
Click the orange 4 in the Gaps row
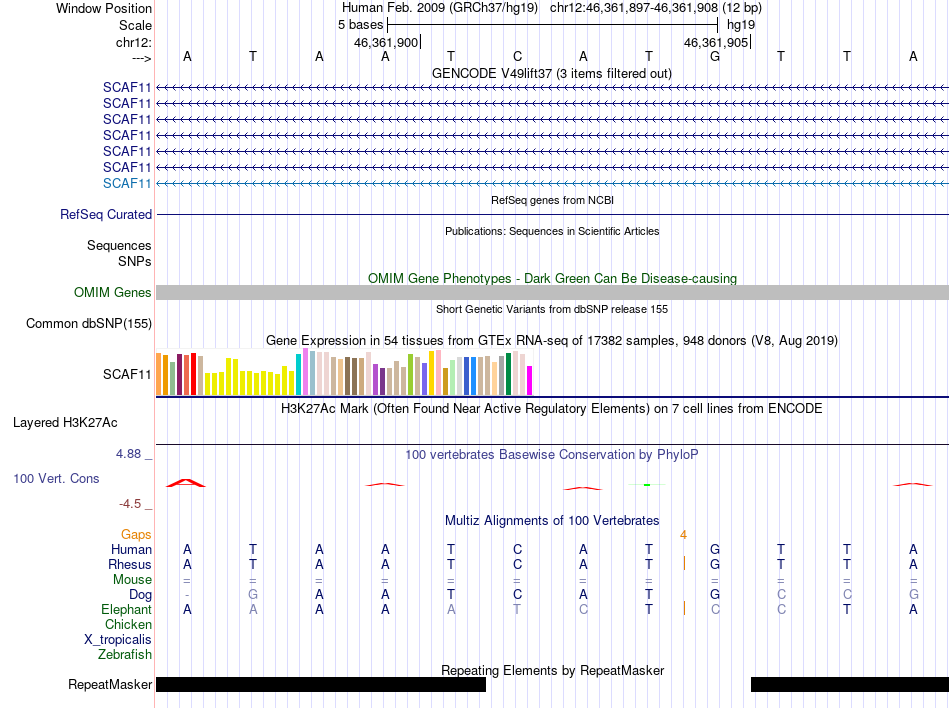coord(683,535)
